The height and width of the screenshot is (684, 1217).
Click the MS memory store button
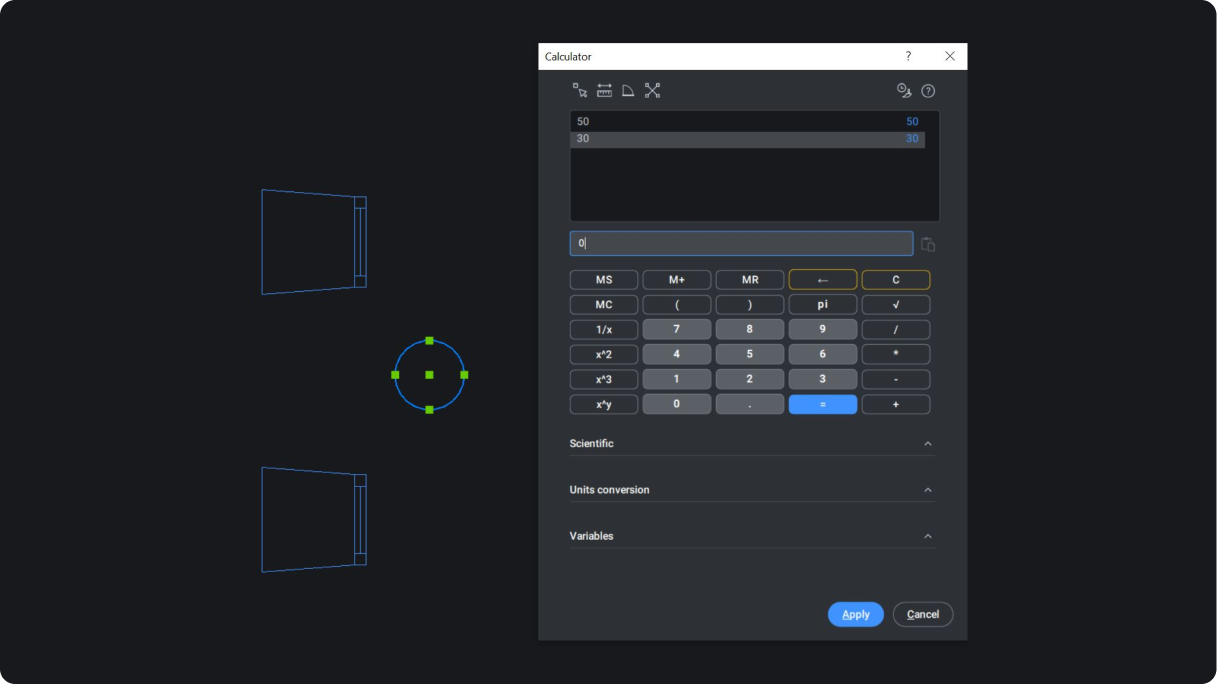point(604,280)
